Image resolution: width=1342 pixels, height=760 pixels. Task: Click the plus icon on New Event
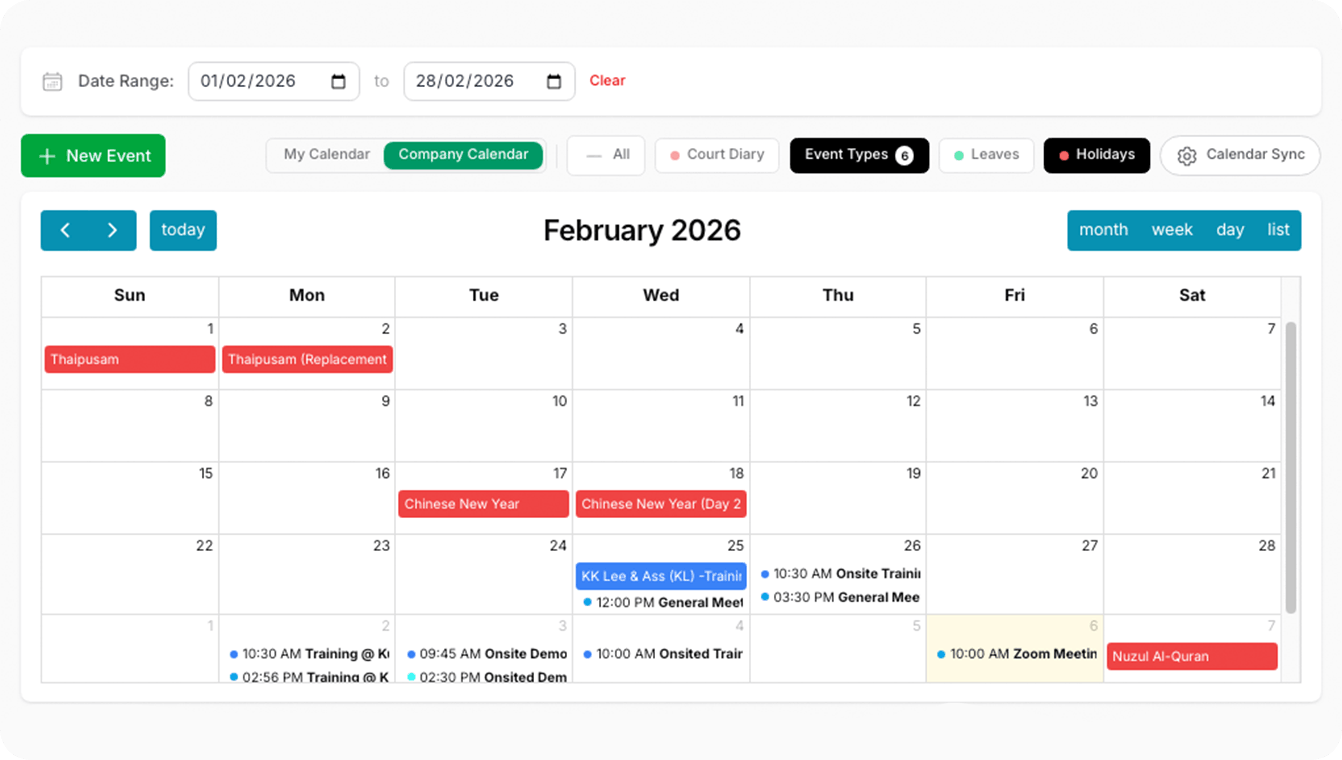[47, 156]
